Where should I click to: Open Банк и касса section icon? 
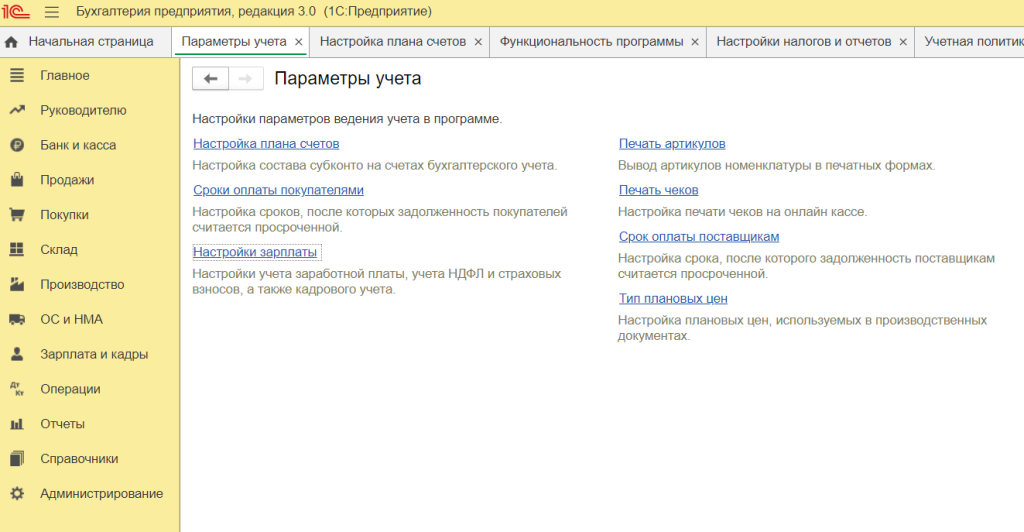[x=16, y=145]
